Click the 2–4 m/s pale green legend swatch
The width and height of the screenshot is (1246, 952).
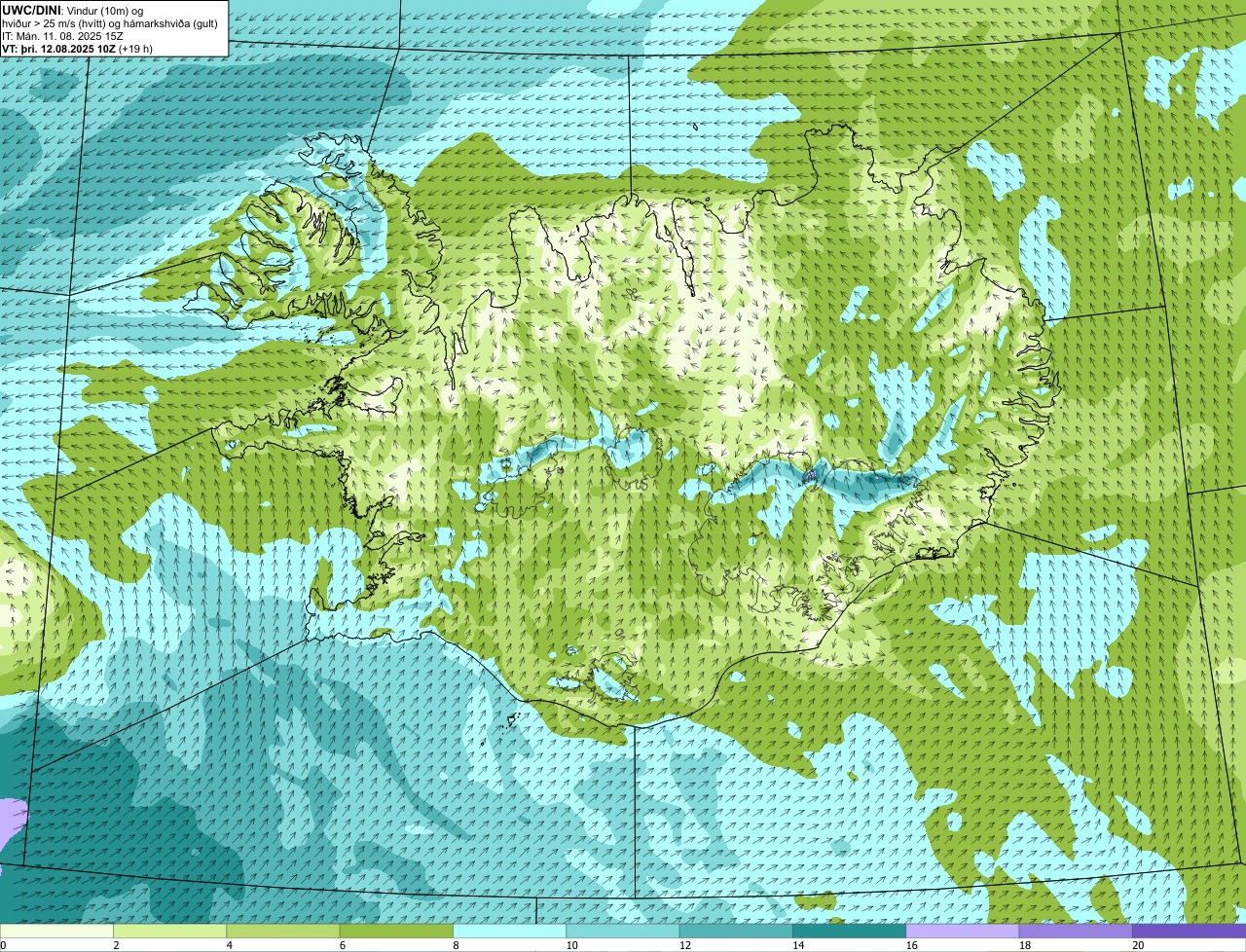pos(169,932)
